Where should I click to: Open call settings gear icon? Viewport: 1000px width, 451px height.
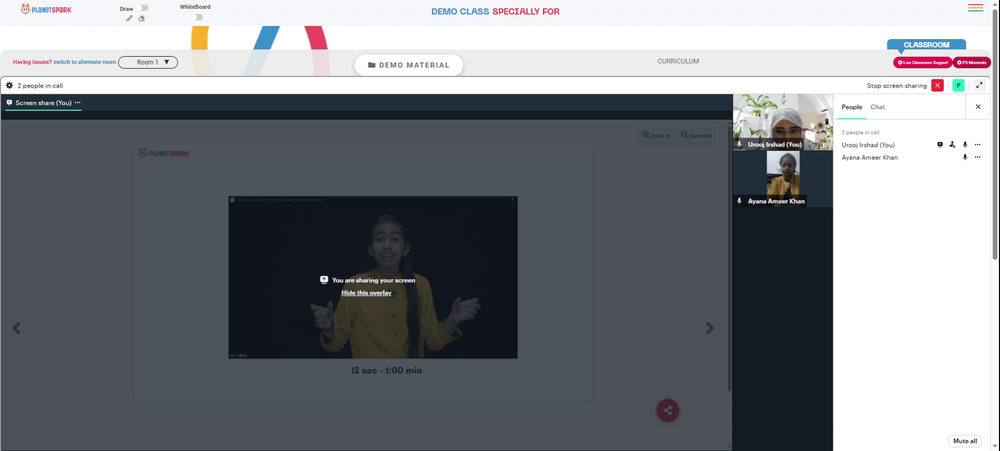[x=10, y=85]
